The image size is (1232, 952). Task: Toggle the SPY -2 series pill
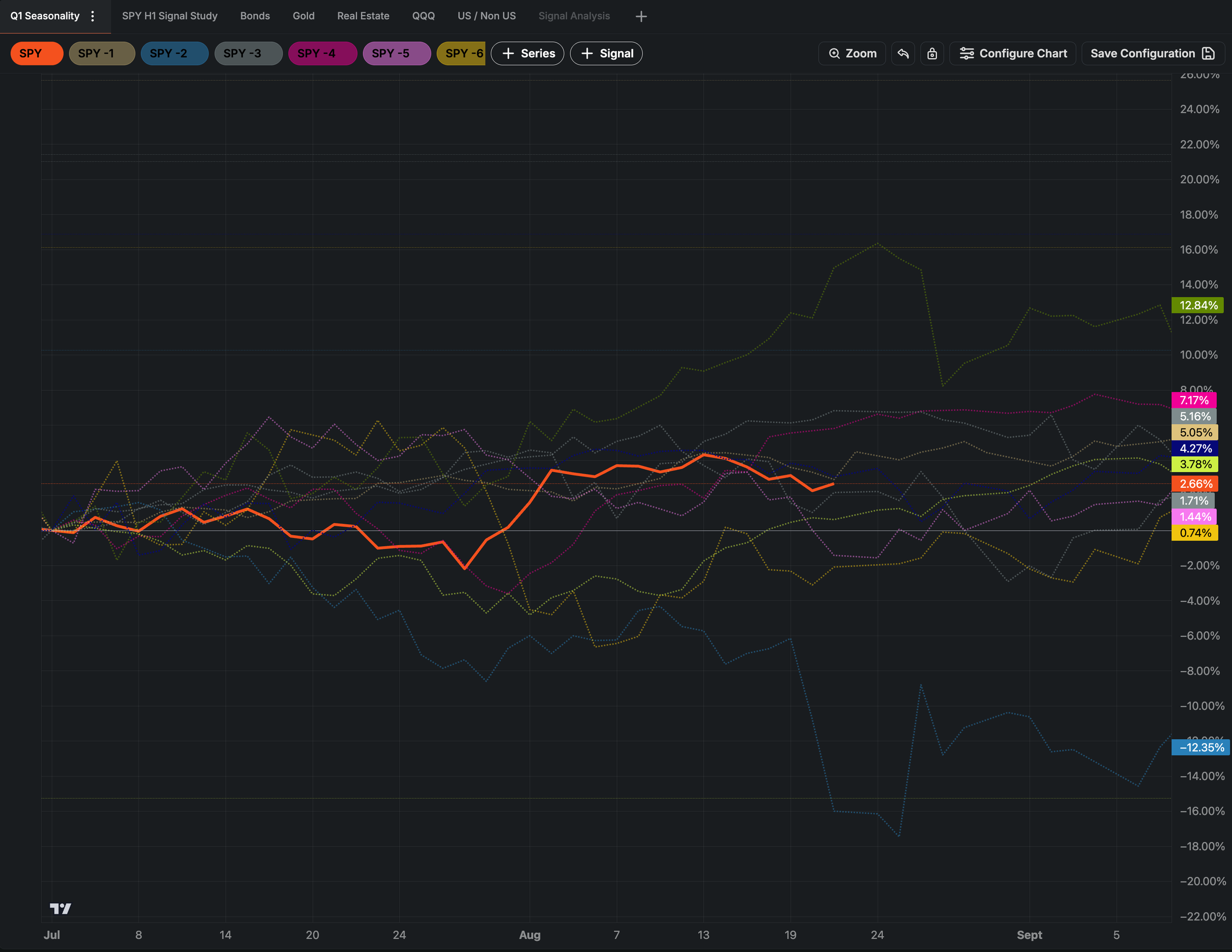[174, 54]
